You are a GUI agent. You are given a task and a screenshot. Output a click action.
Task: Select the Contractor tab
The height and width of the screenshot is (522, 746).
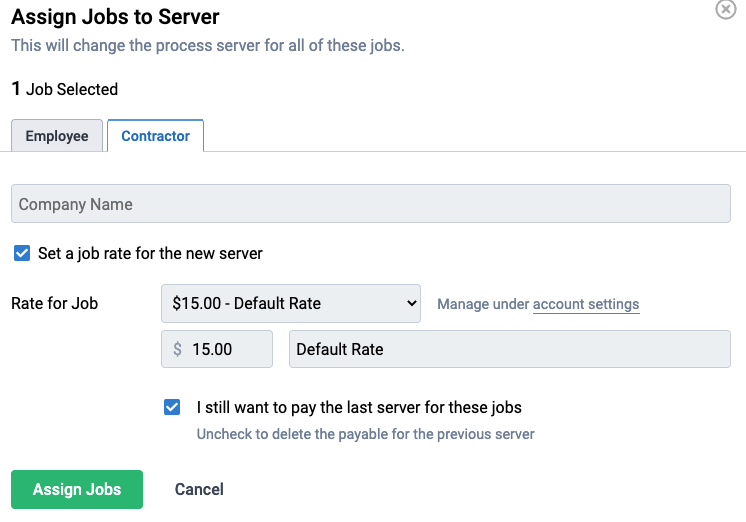point(156,136)
